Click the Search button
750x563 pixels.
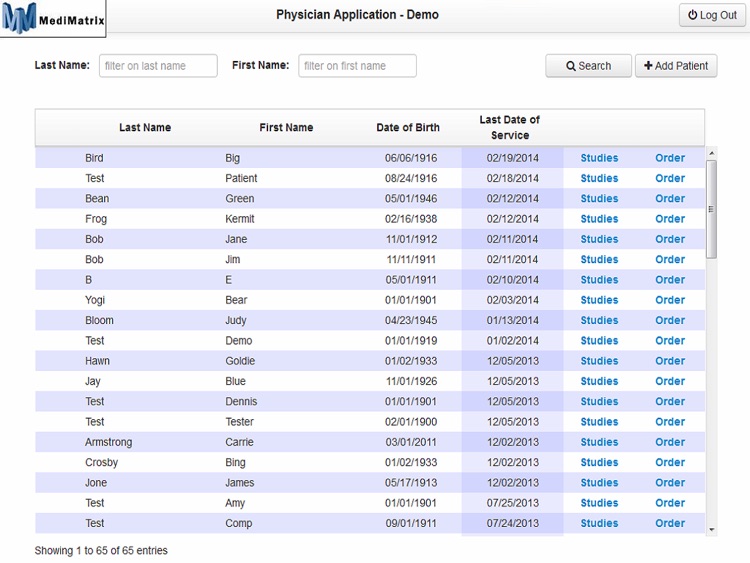click(x=588, y=66)
